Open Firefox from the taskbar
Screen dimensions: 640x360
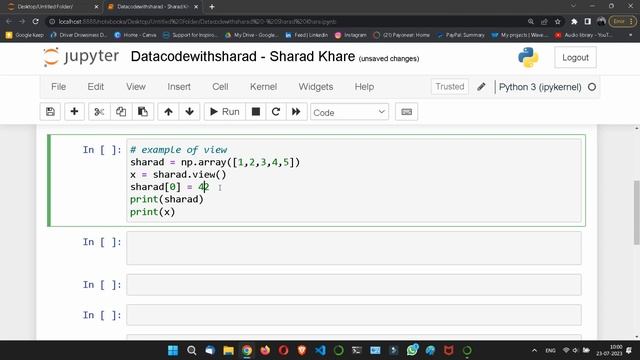pos(265,350)
